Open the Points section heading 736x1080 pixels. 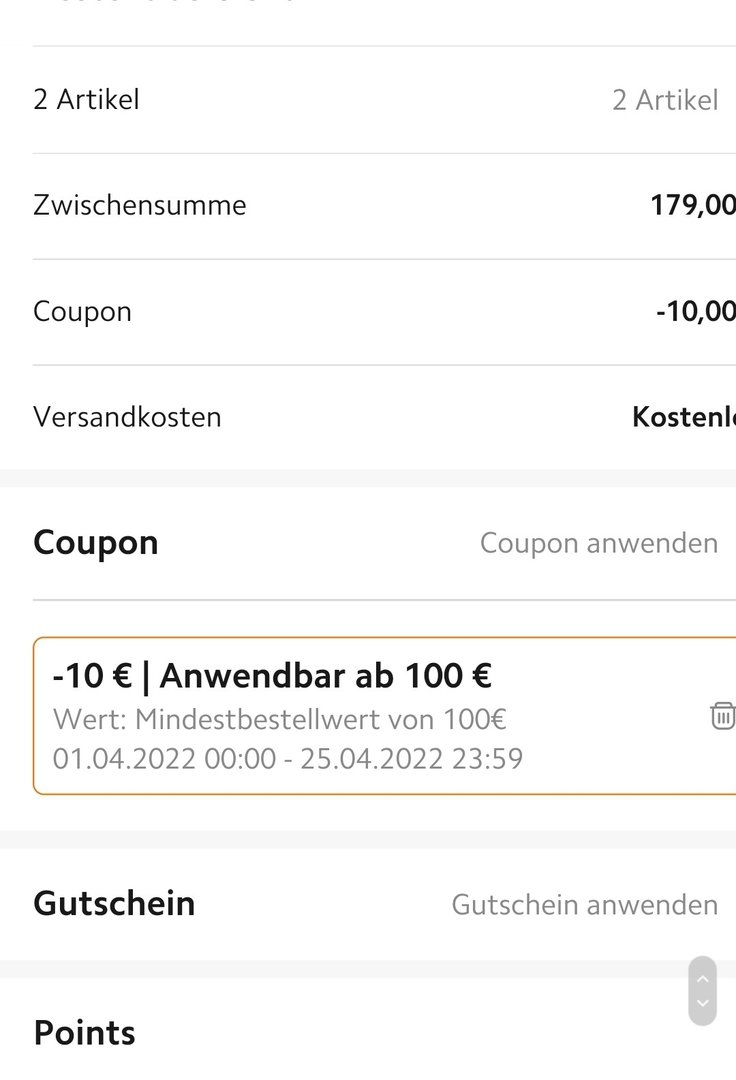click(84, 1033)
